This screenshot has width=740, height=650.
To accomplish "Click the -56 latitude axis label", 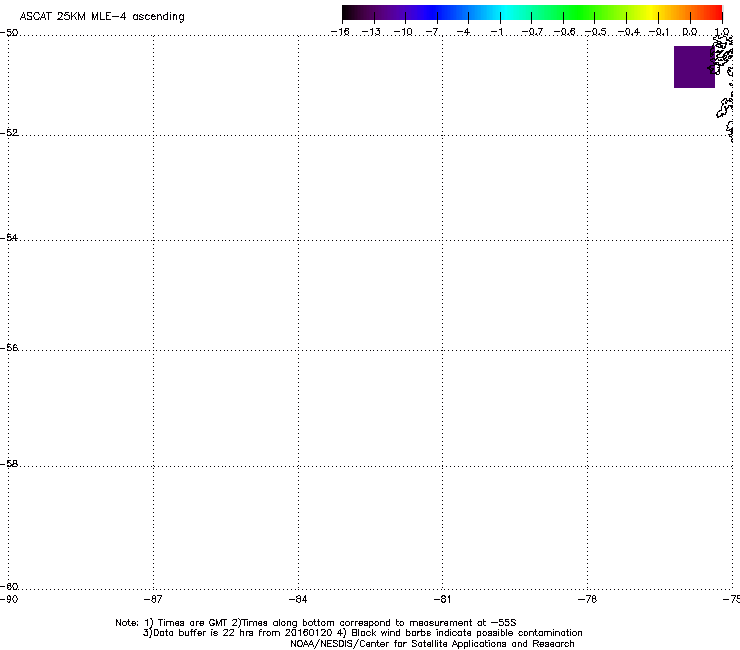I will coord(9,347).
